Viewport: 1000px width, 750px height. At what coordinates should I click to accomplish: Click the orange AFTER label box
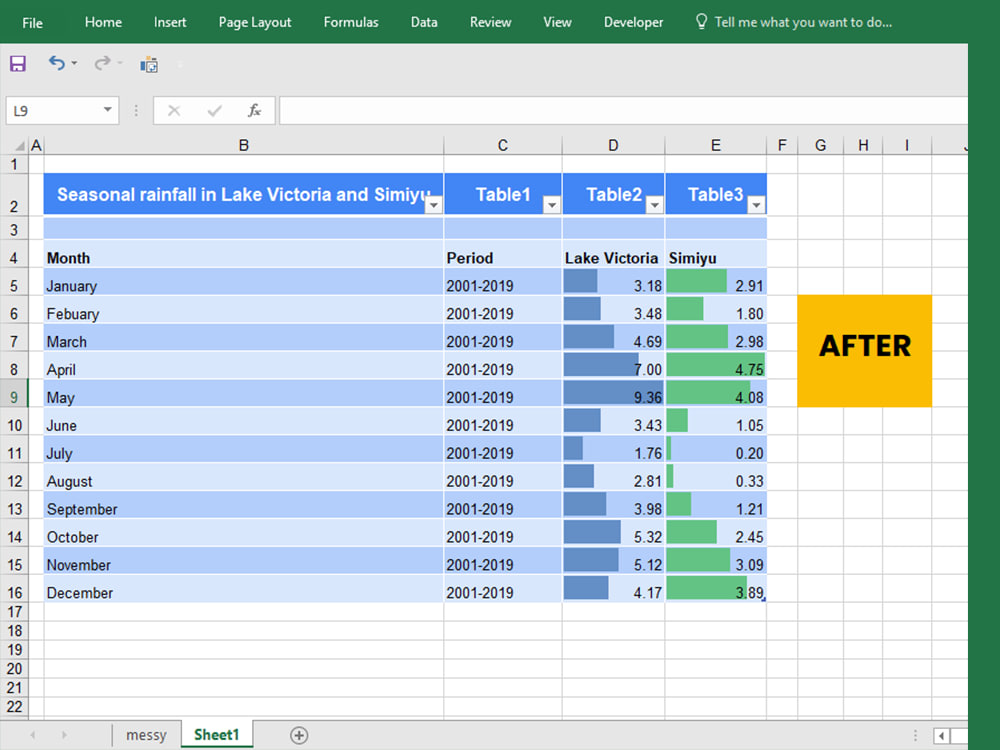pos(864,351)
